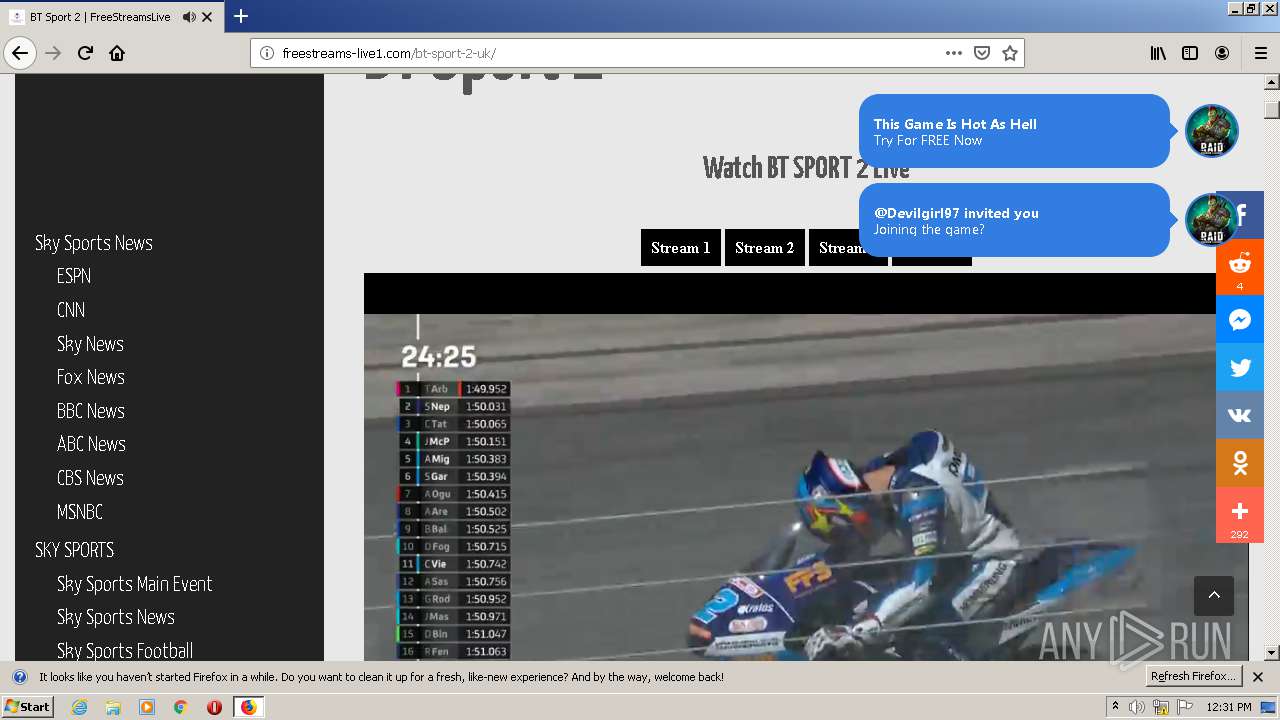Bookmark this page with star icon

(x=1010, y=53)
